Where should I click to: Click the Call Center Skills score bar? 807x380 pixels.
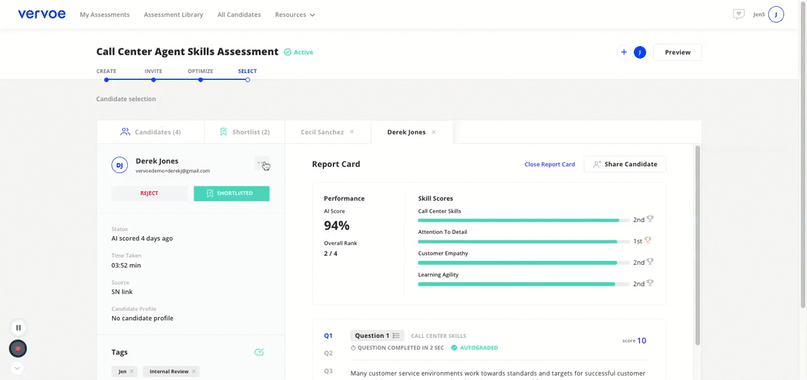coord(523,220)
